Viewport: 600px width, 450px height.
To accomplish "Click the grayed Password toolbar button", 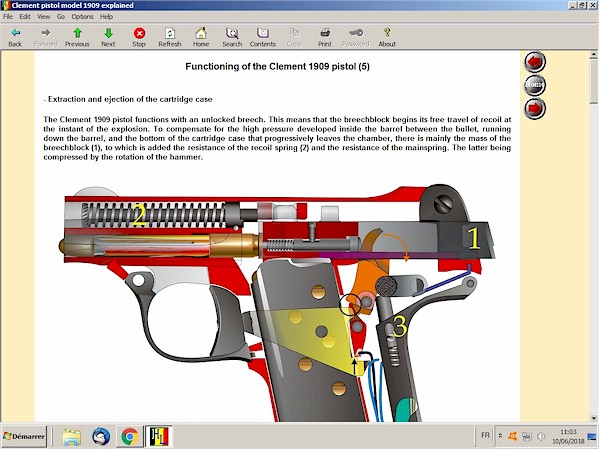I will pos(356,38).
